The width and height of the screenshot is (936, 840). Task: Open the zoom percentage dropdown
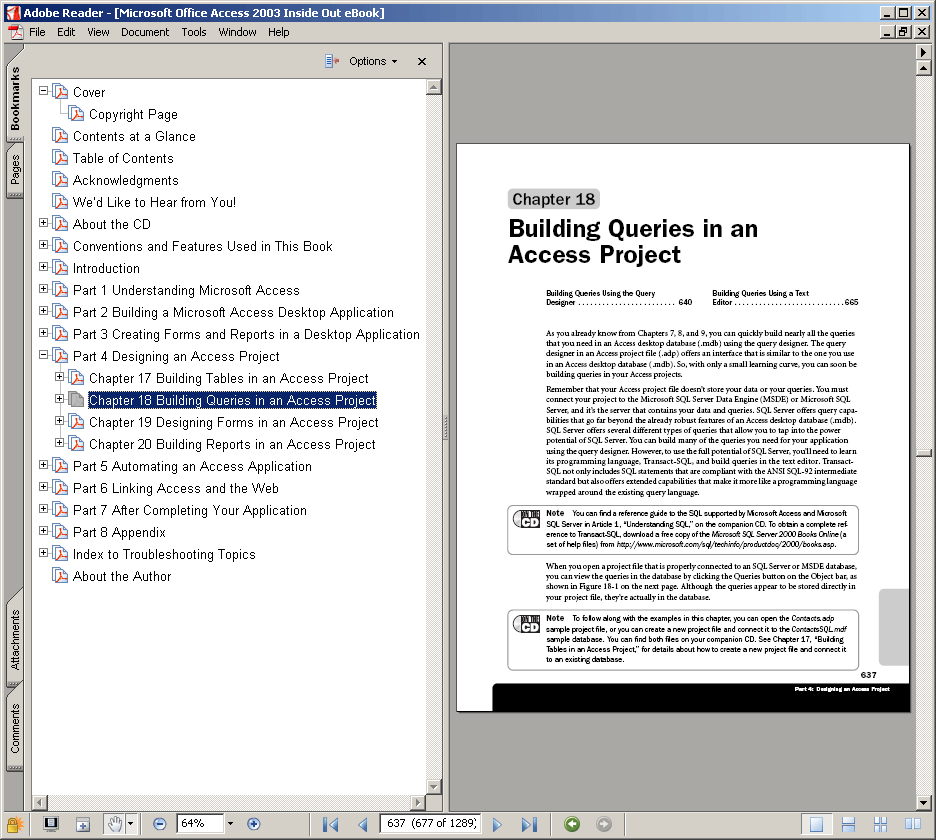(x=230, y=824)
